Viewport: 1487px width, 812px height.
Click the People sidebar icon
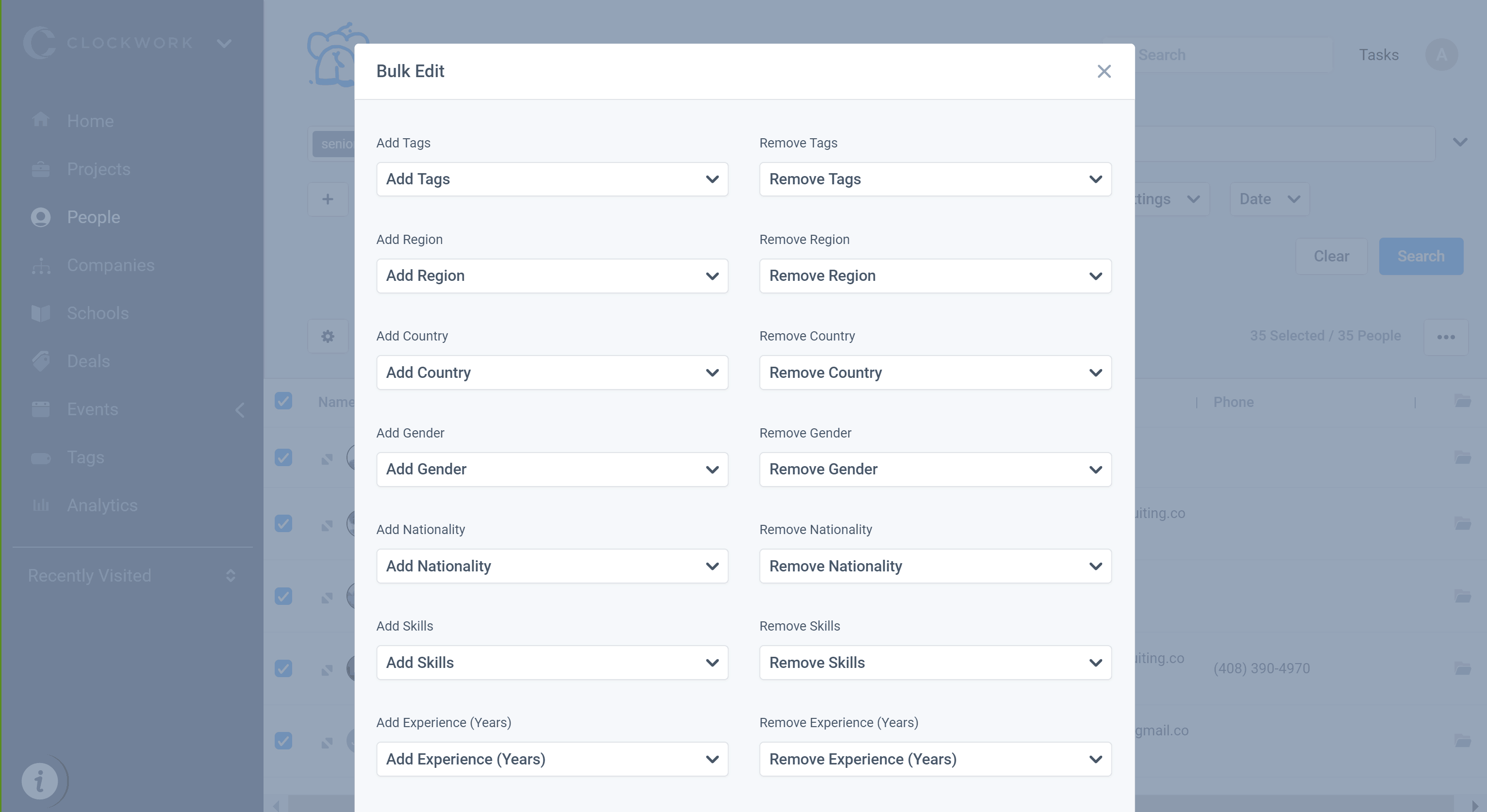click(40, 217)
